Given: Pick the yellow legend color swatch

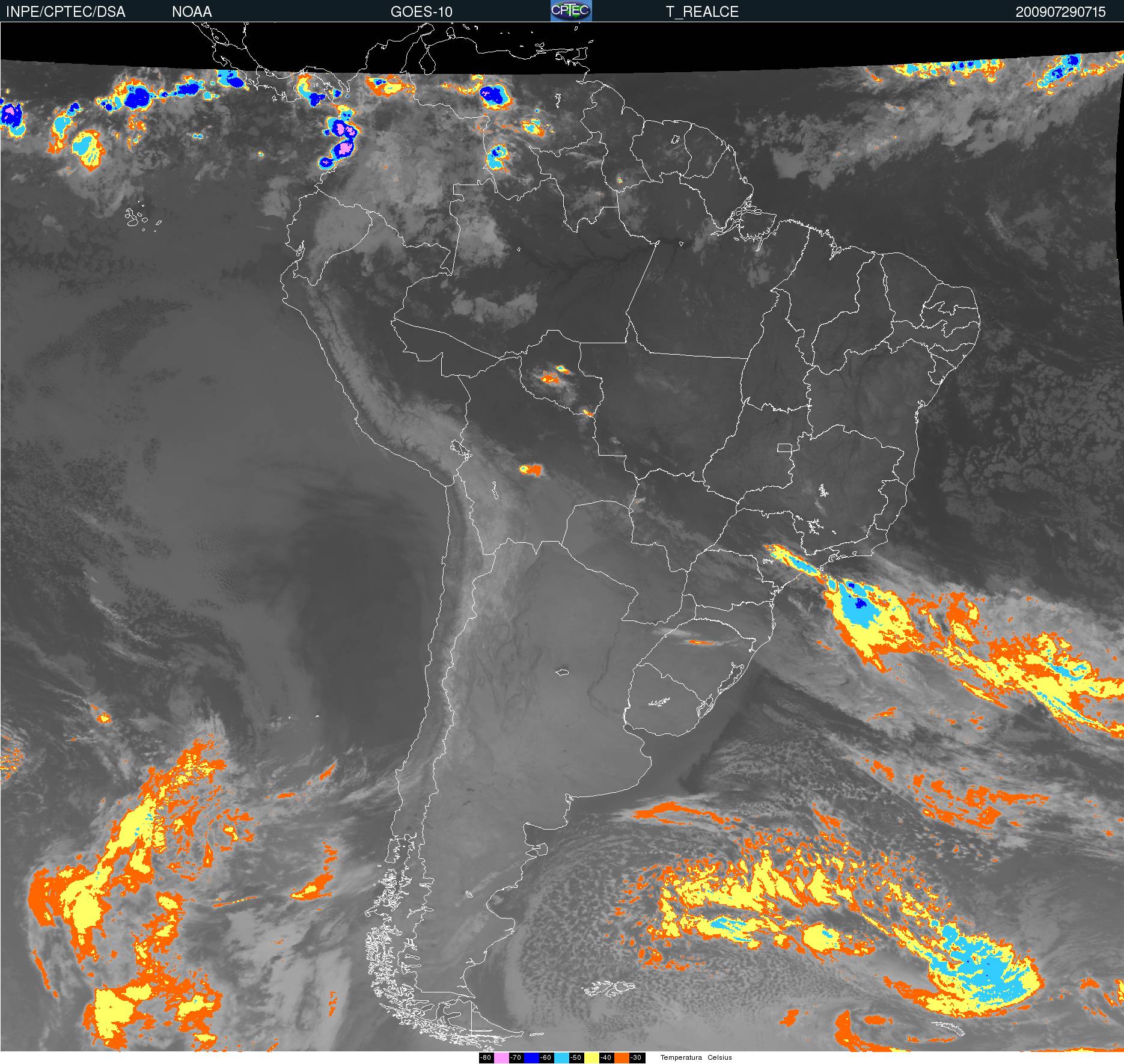Looking at the screenshot, I should click(x=591, y=1057).
